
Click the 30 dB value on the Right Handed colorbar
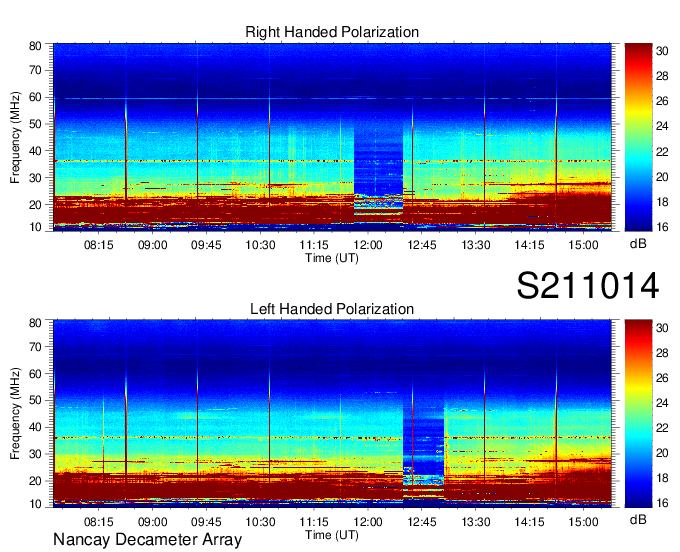[x=662, y=51]
